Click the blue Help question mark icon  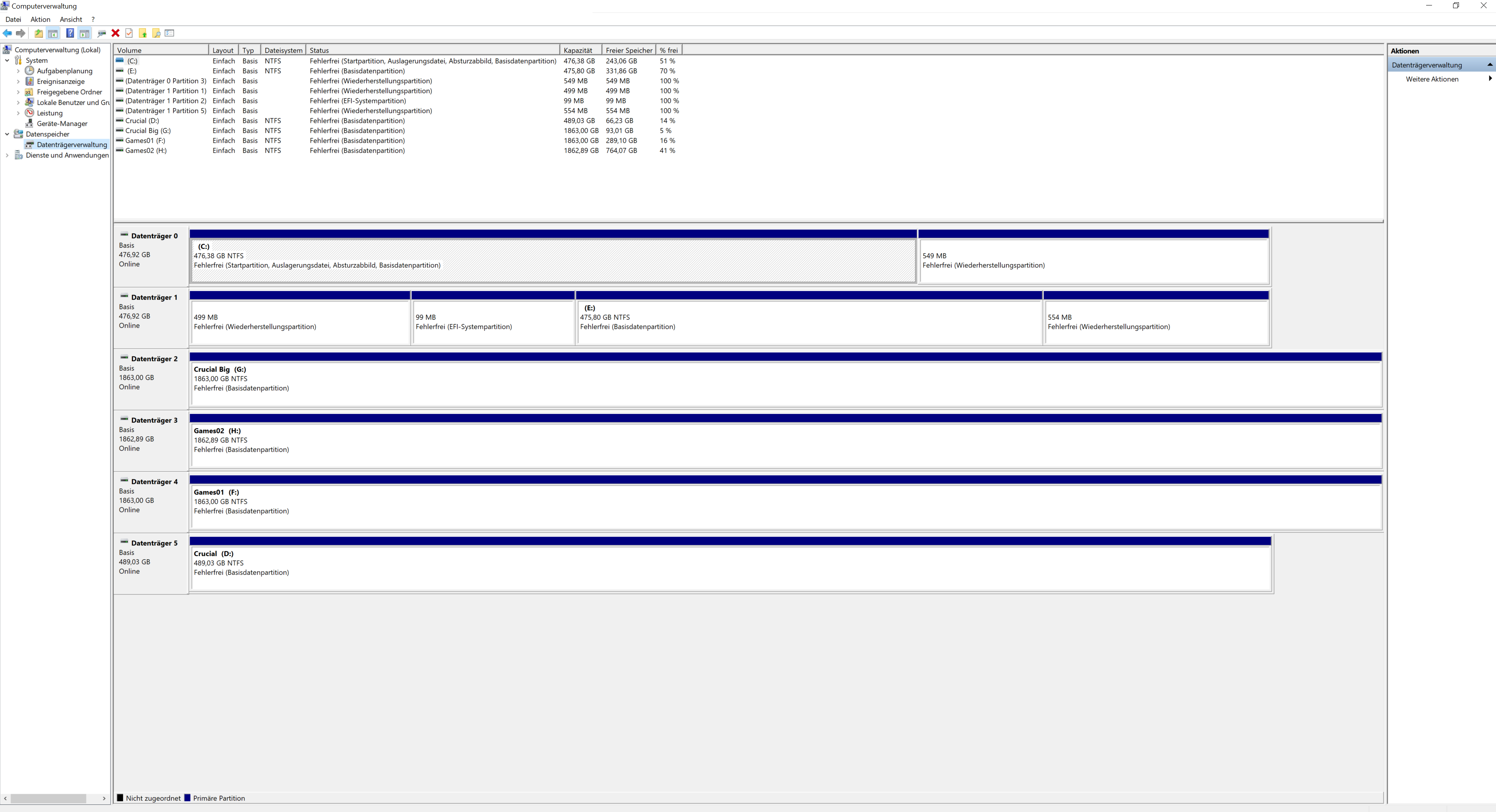(70, 33)
